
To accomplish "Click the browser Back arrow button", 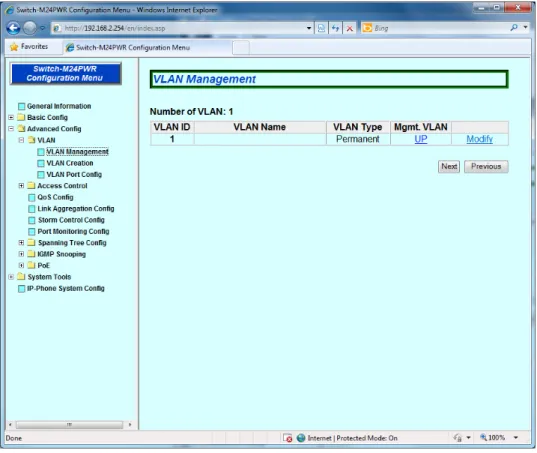I will (13, 28).
